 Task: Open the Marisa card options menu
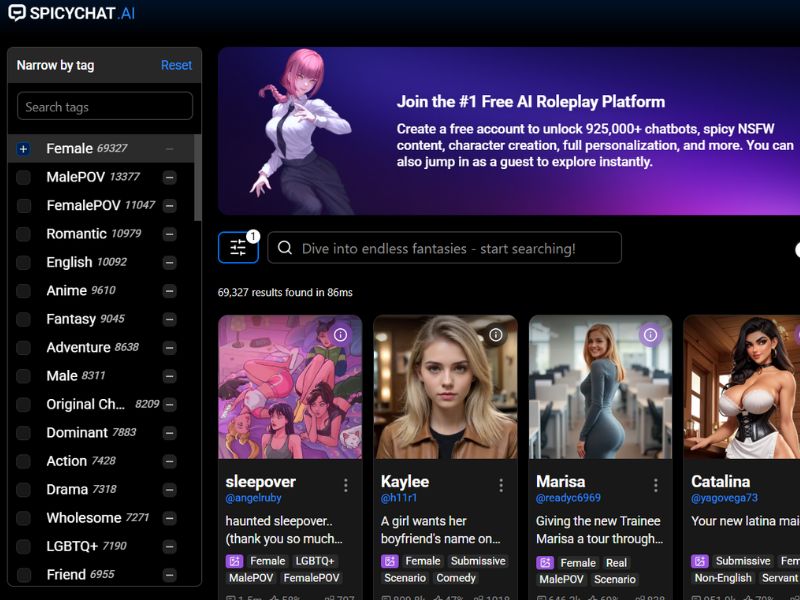[656, 485]
